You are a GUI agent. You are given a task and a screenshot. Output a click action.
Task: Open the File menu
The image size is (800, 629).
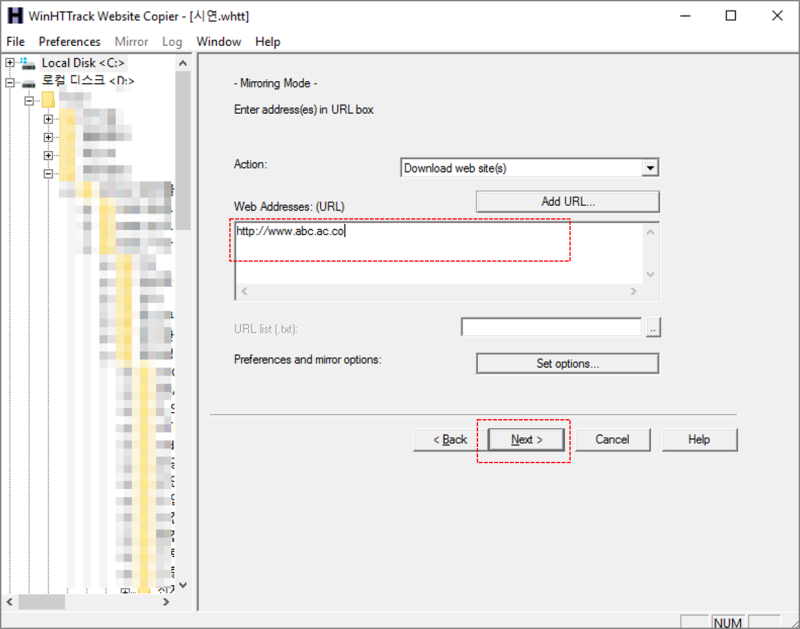pos(15,42)
